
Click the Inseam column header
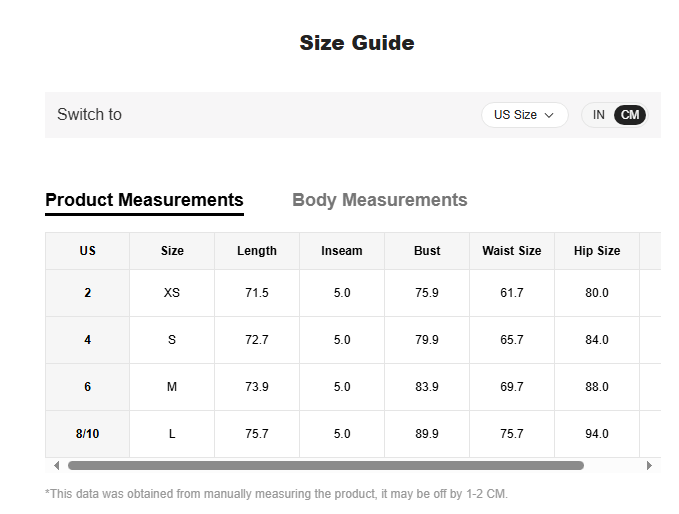tap(342, 251)
